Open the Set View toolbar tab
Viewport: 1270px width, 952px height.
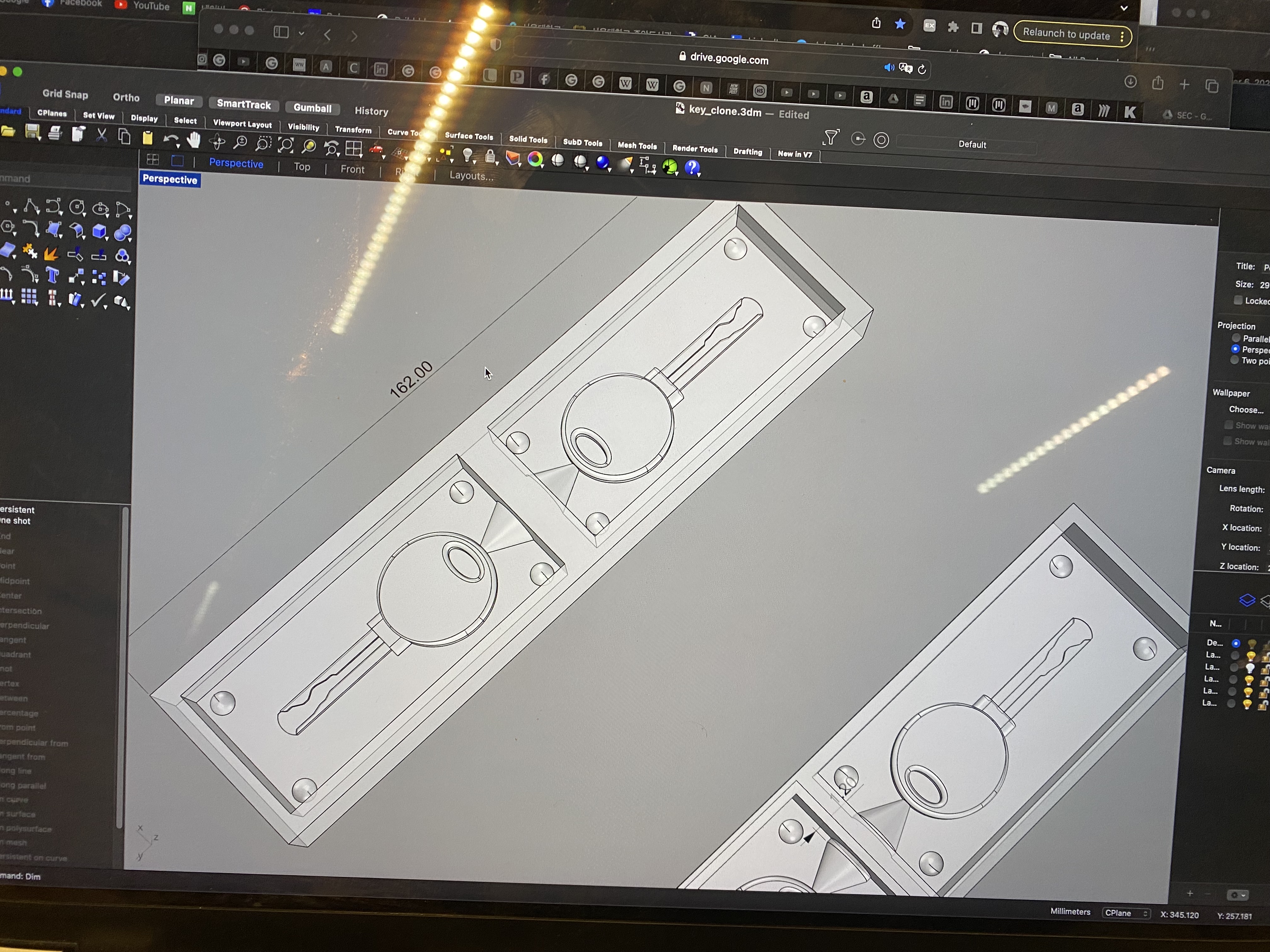99,115
